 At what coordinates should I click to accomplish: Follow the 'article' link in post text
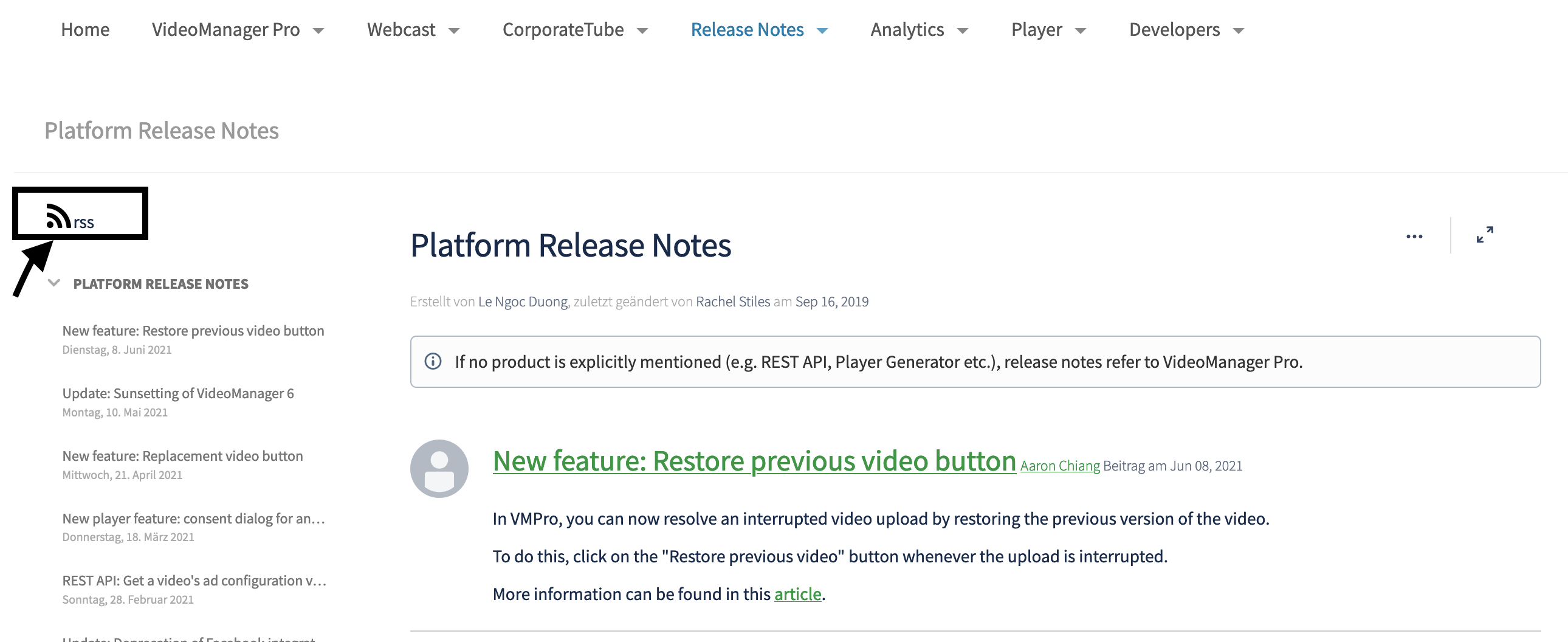click(x=797, y=594)
